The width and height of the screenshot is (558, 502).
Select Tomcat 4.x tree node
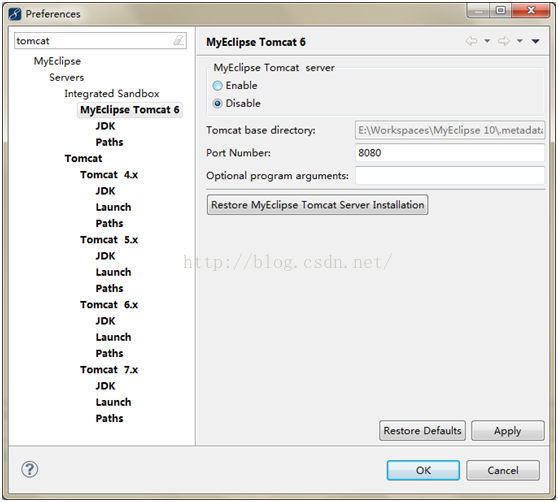pos(109,175)
